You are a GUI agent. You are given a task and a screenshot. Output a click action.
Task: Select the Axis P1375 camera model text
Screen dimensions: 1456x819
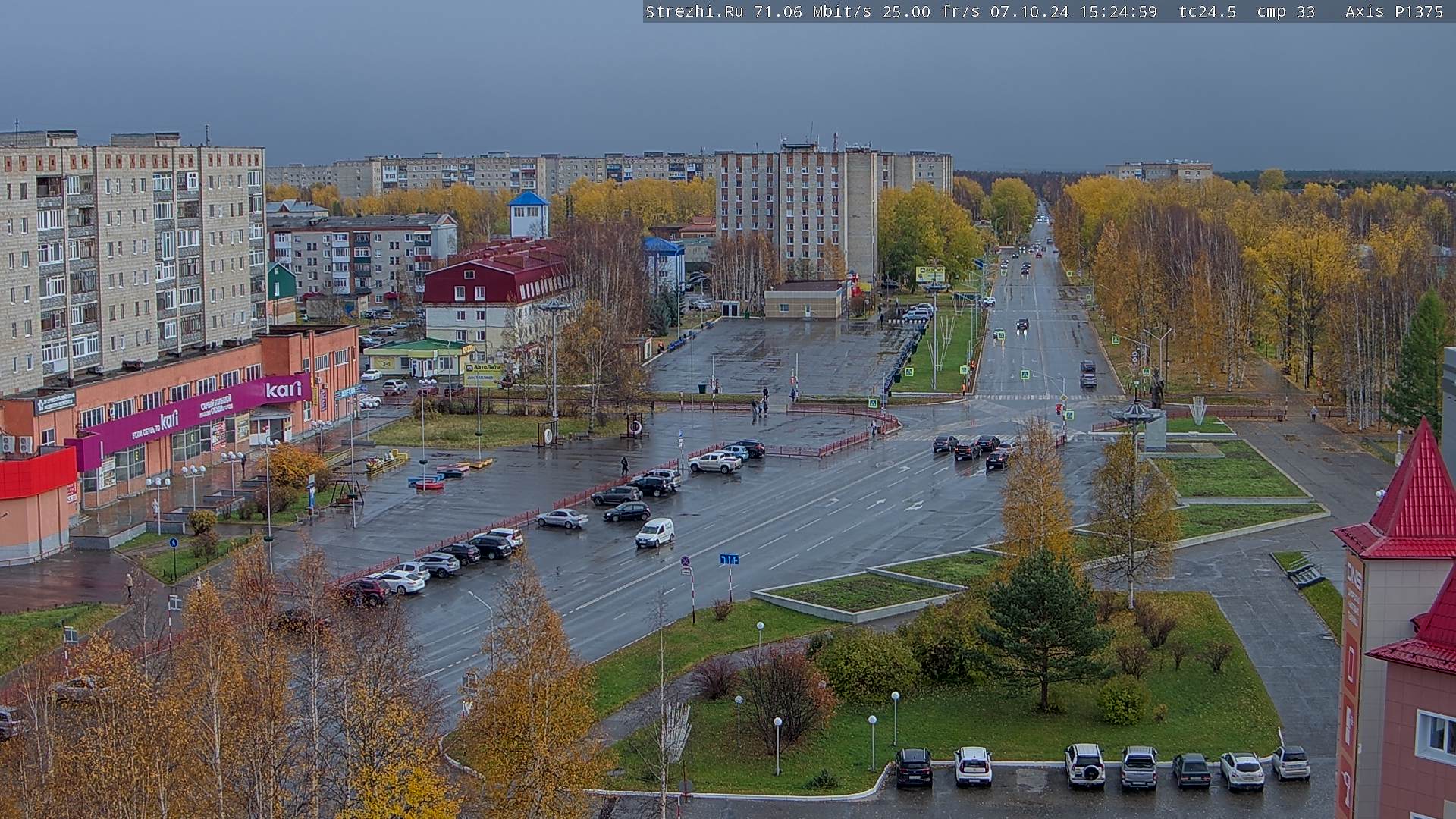click(1394, 11)
